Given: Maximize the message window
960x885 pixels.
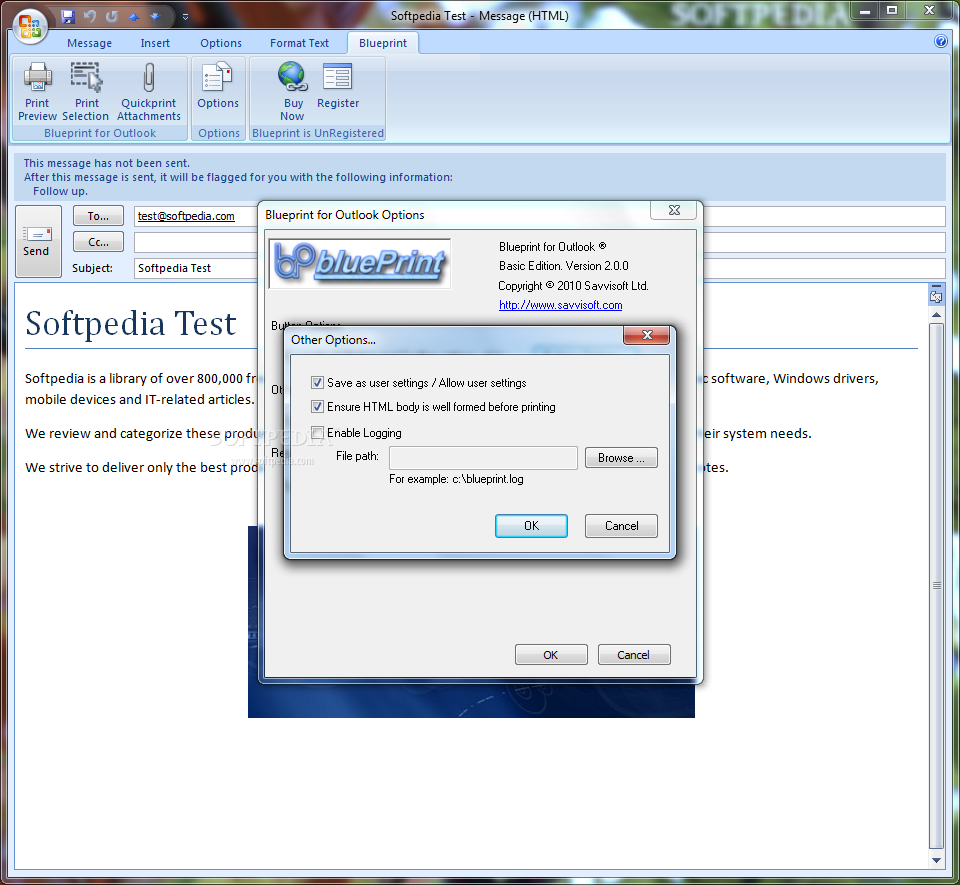Looking at the screenshot, I should (x=891, y=11).
